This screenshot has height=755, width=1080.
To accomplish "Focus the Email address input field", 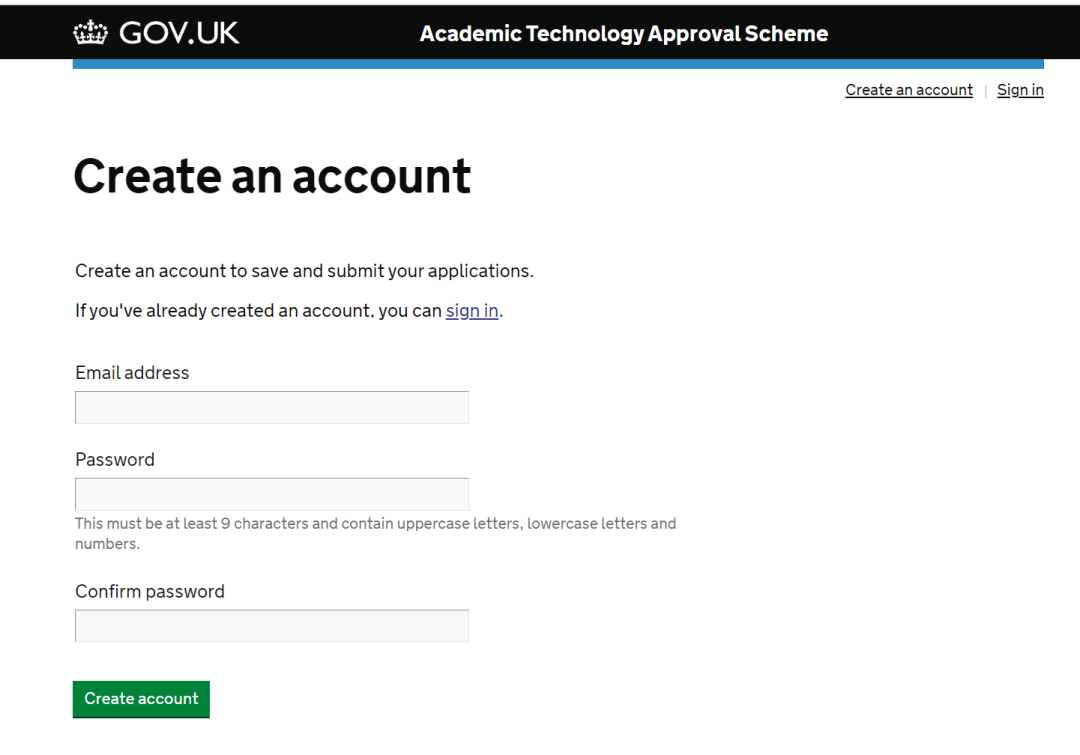I will click(x=272, y=407).
